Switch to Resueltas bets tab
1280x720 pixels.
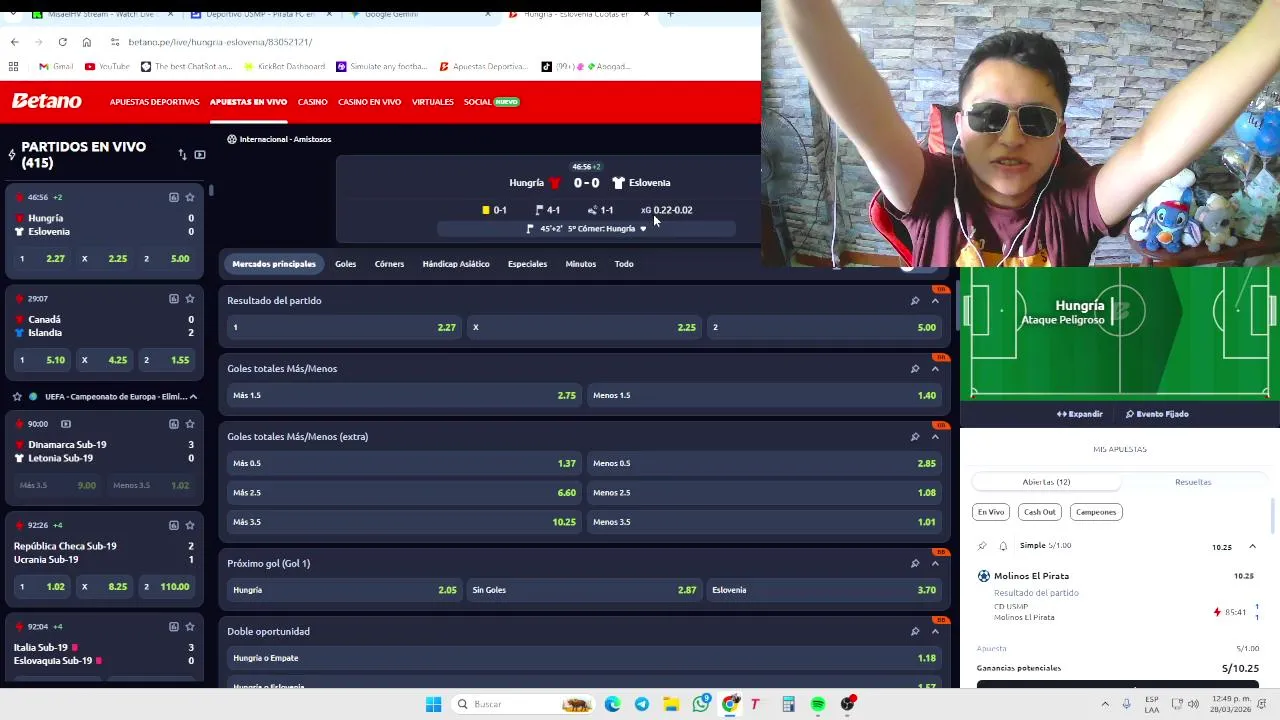point(1193,482)
